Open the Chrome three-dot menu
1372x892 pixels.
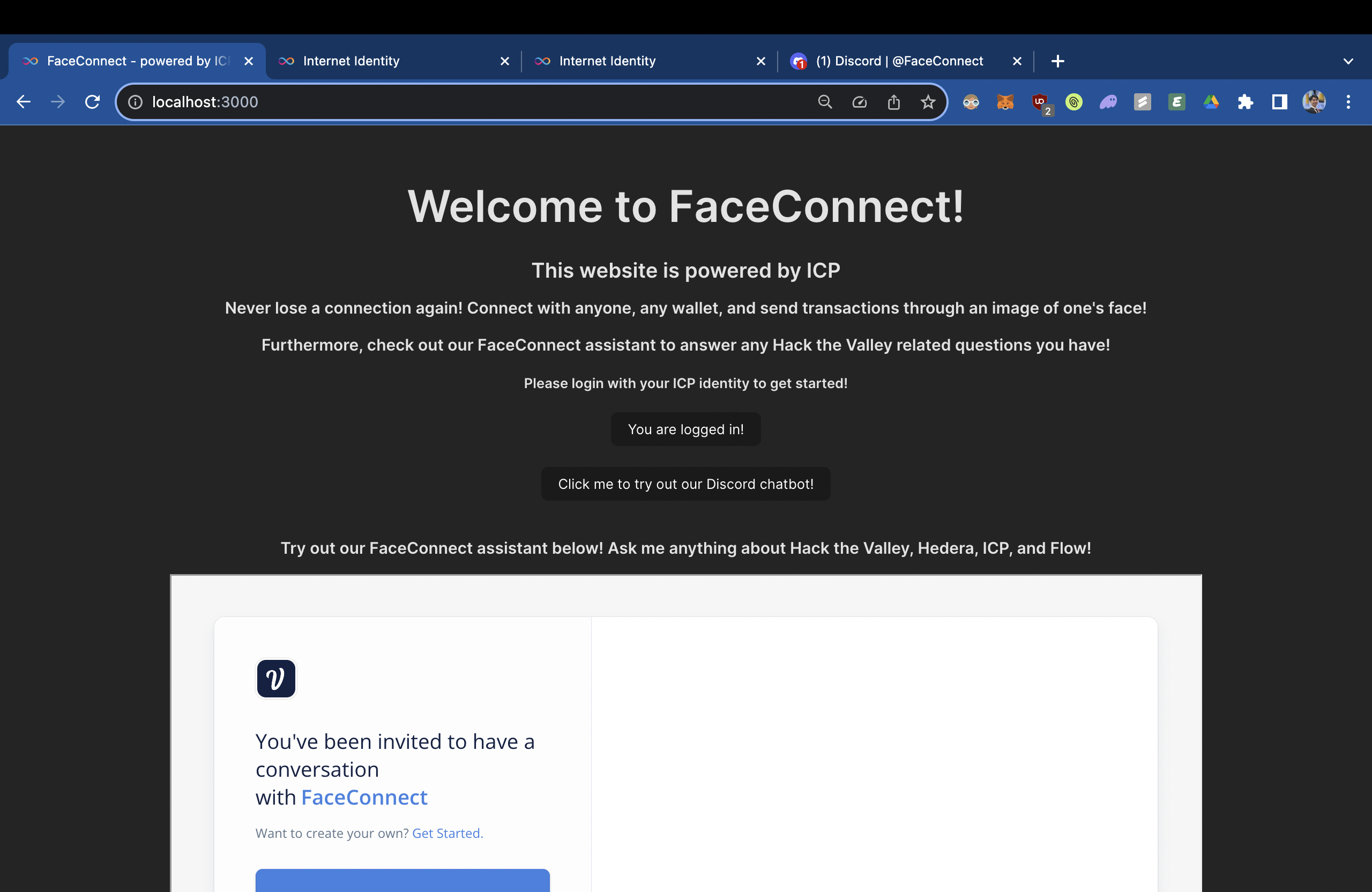1348,102
